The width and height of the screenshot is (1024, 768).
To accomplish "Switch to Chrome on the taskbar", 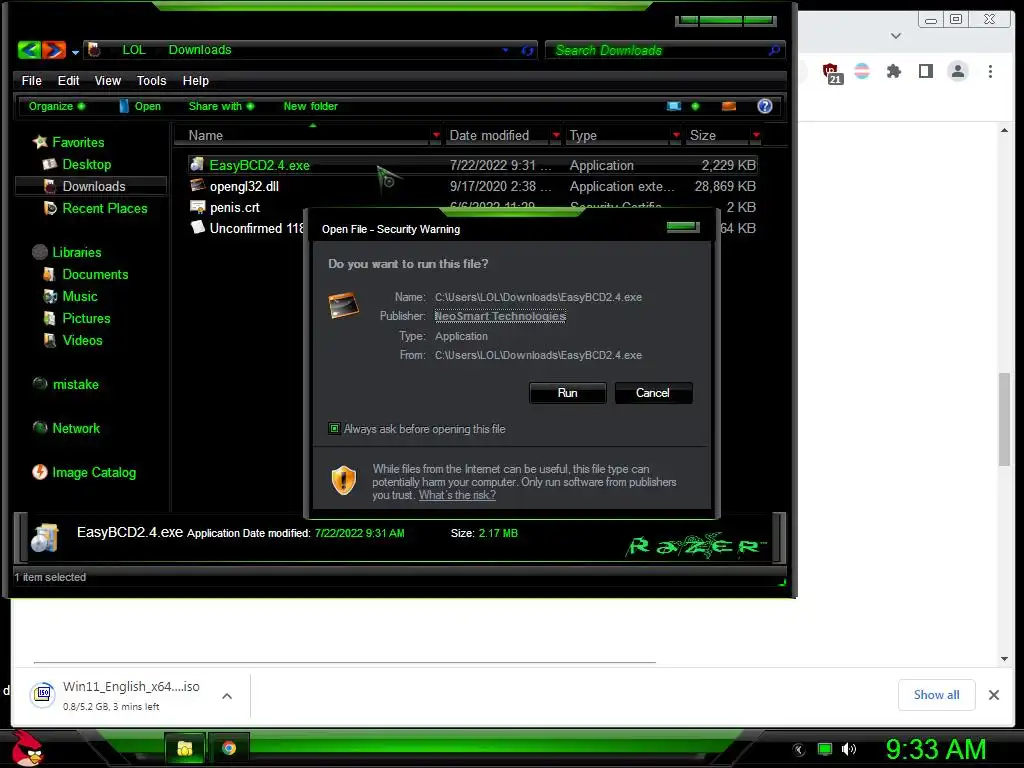I will 229,748.
